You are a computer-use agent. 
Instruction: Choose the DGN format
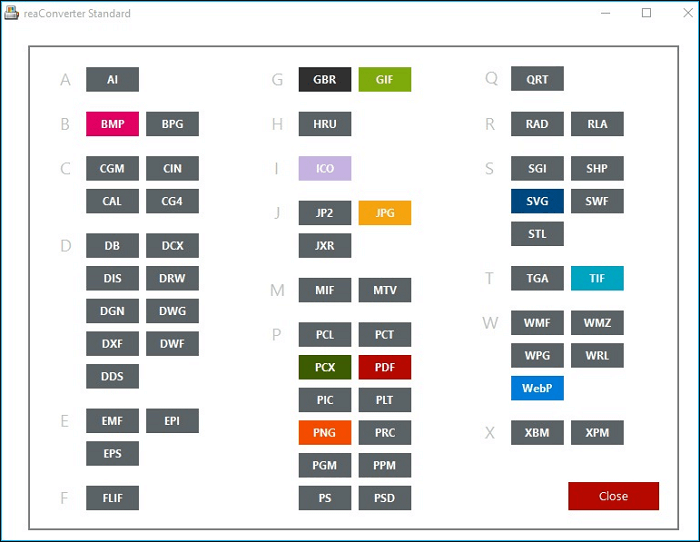pyautogui.click(x=112, y=311)
